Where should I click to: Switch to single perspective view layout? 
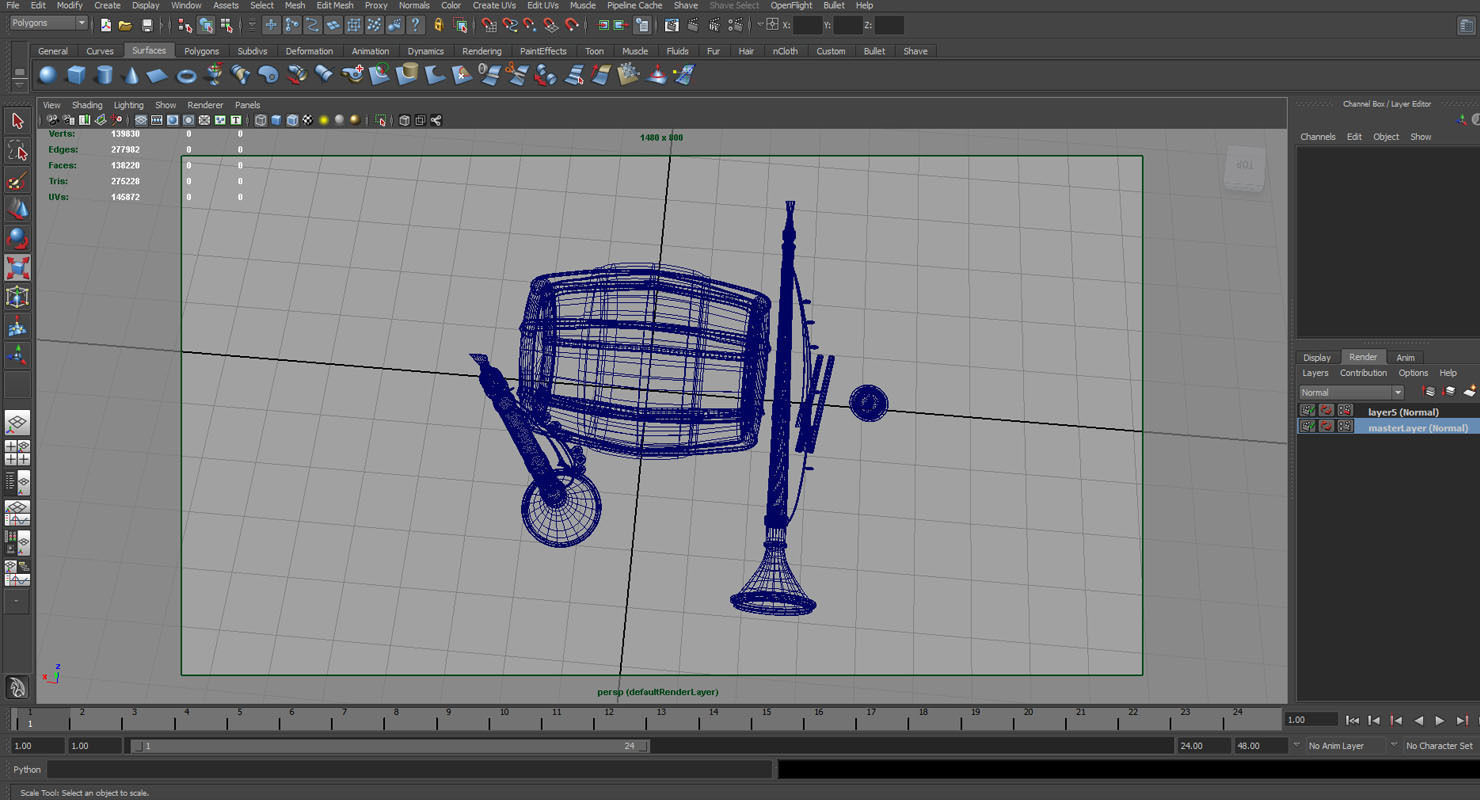click(17, 423)
